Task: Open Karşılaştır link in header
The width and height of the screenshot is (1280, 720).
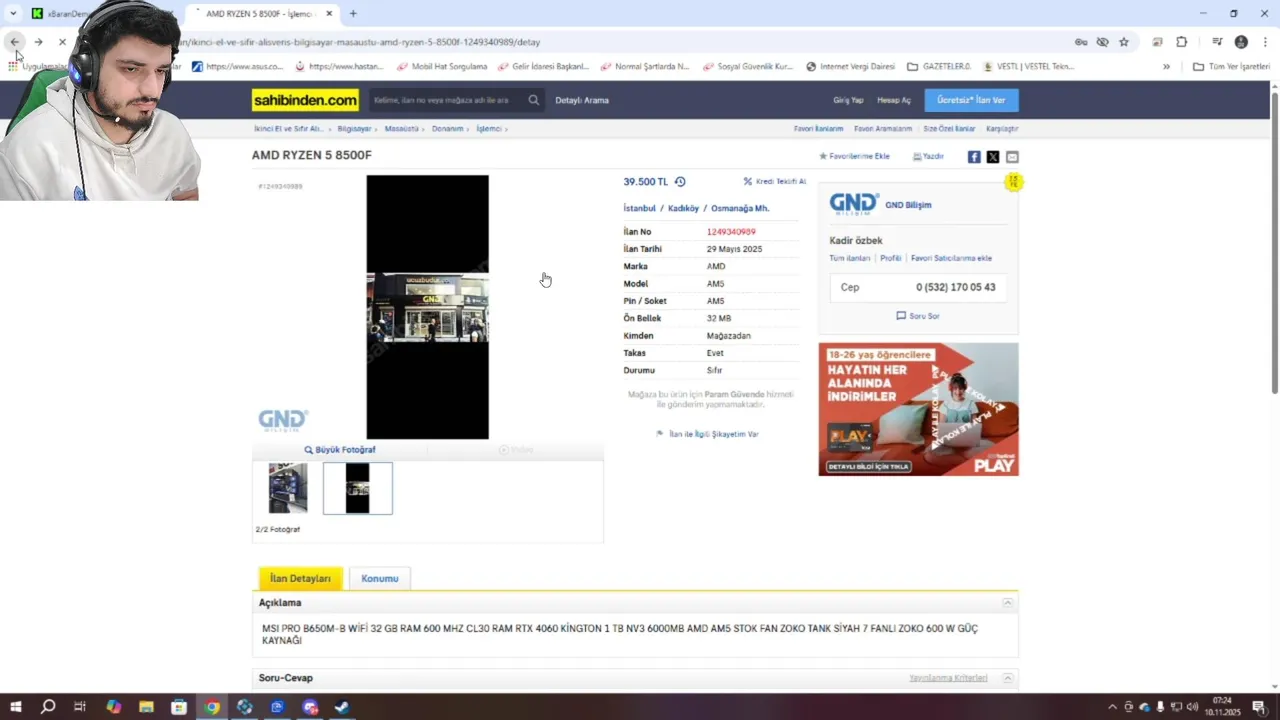Action: [1002, 129]
